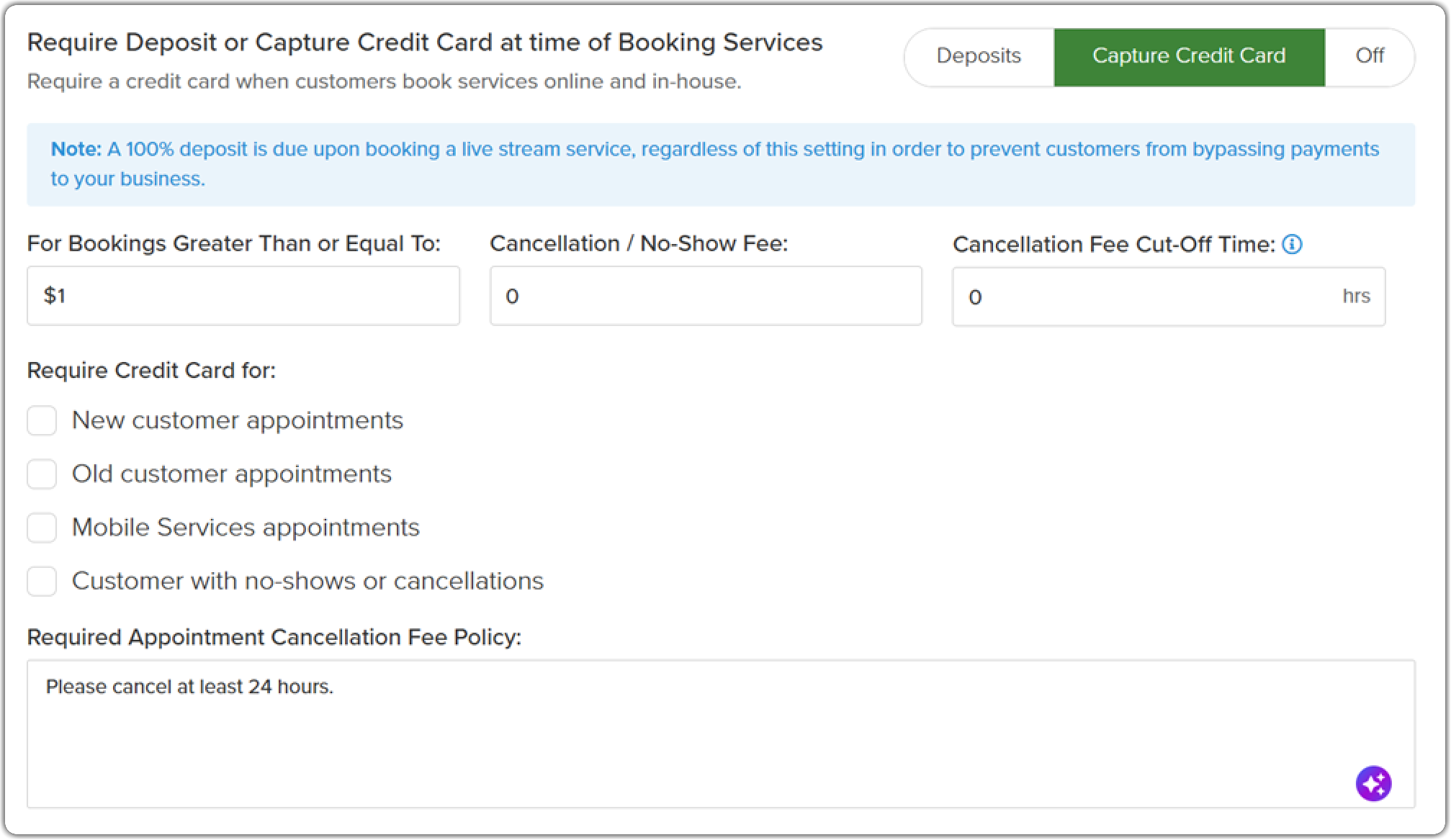Image resolution: width=1451 pixels, height=840 pixels.
Task: Enable Old customer appointments checkbox
Action: [x=42, y=474]
